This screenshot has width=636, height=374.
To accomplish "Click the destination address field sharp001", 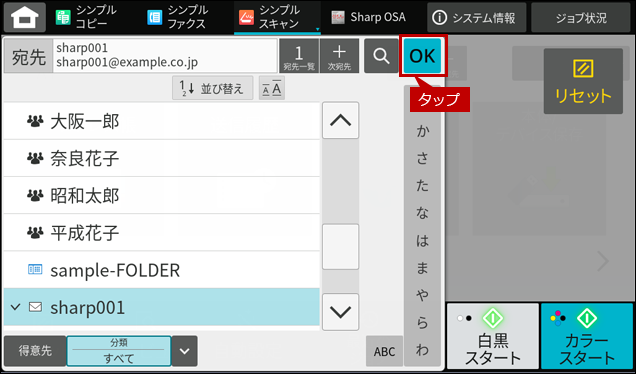I will click(165, 56).
